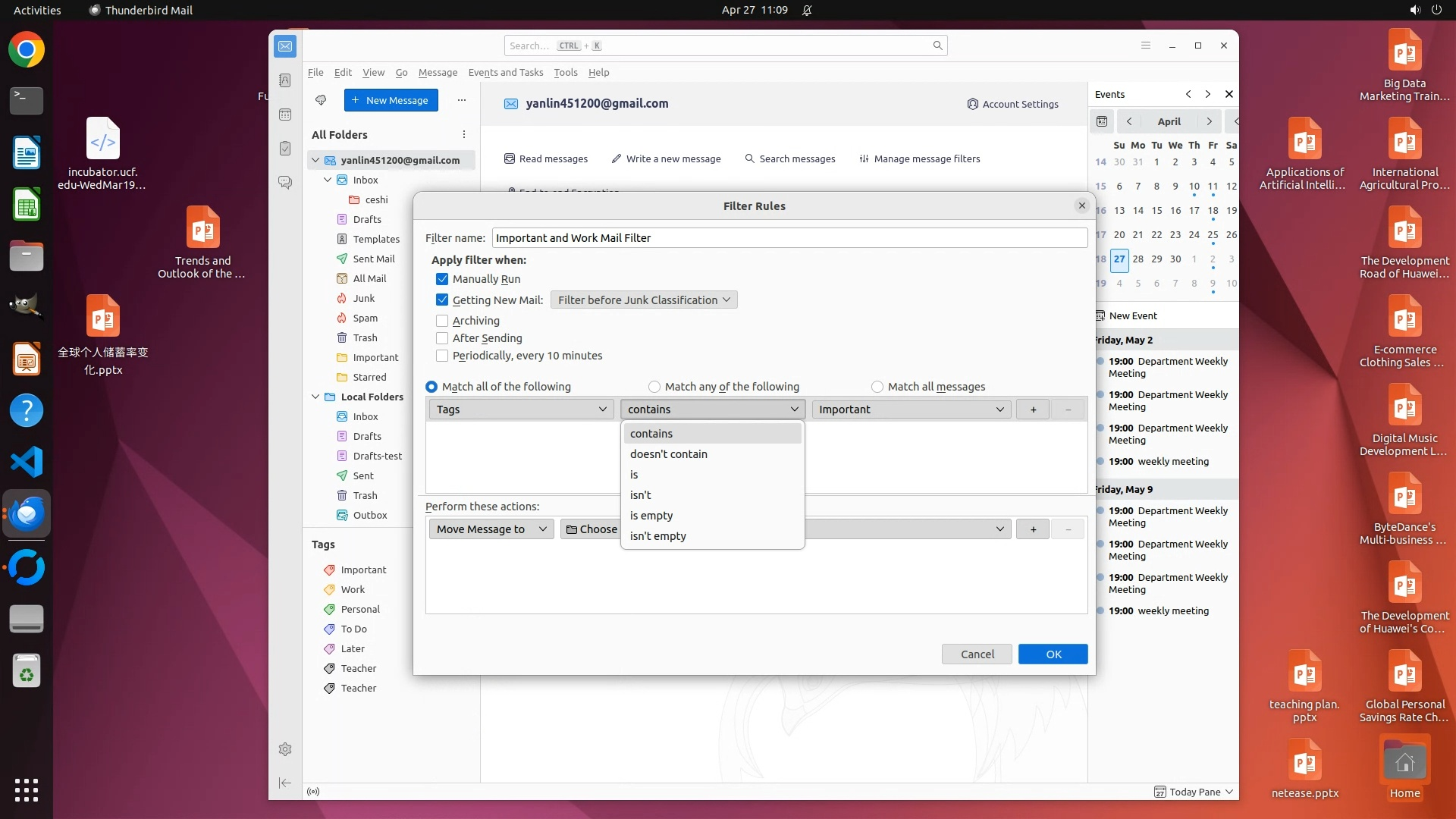Uncheck the Manually Run checkbox
The height and width of the screenshot is (819, 1456).
coord(442,279)
